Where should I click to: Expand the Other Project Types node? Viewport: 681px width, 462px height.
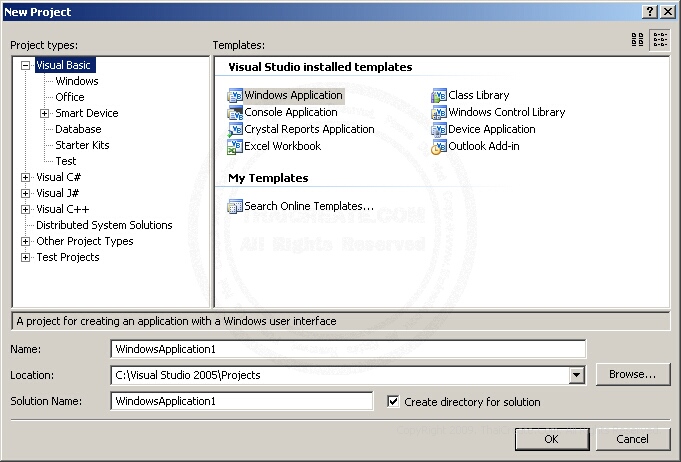coord(26,241)
